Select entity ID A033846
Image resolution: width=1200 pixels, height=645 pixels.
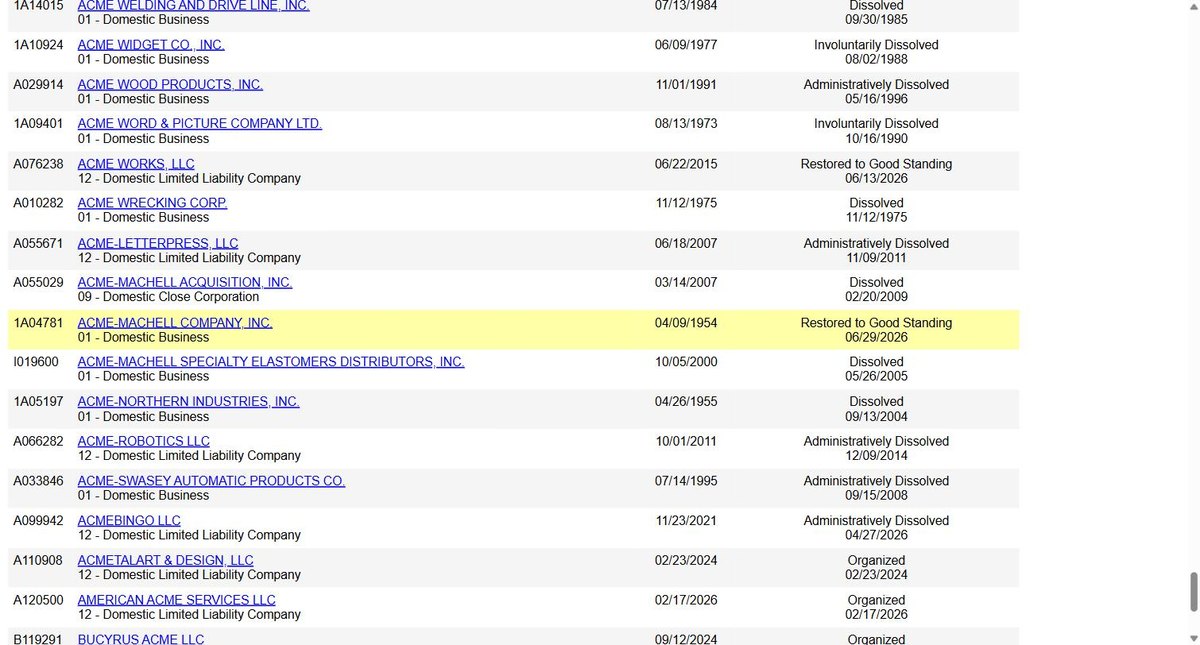38,481
